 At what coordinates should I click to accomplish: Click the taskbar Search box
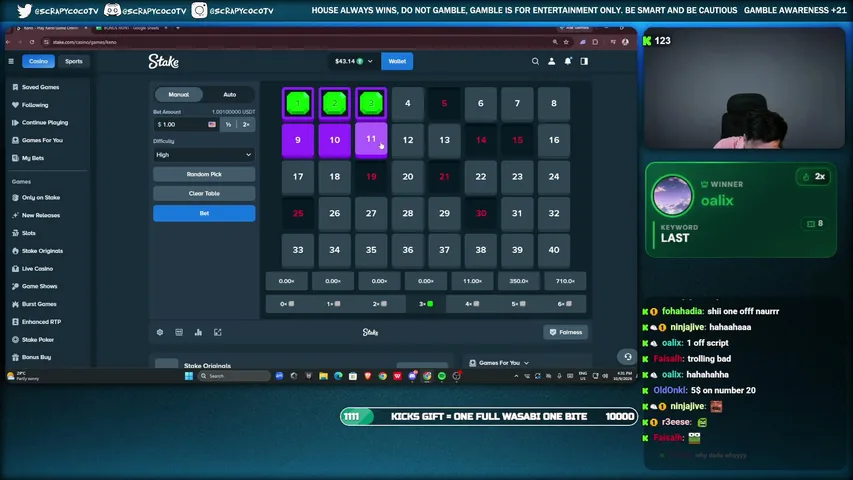(234, 376)
